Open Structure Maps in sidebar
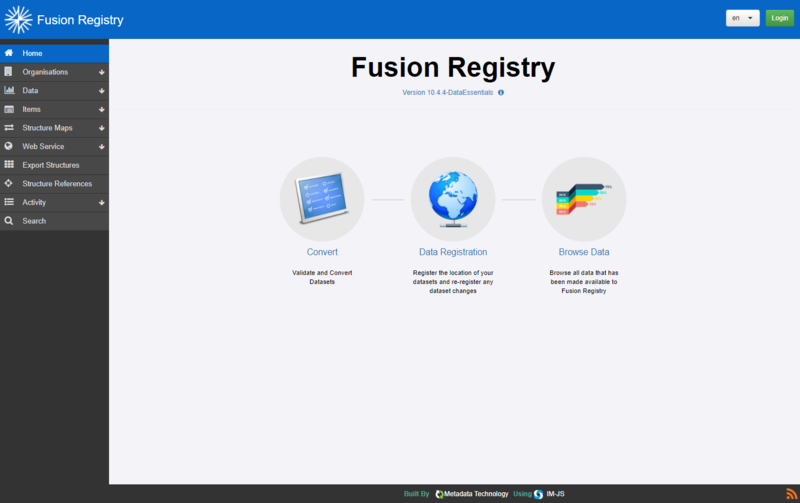Screen dimensions: 800x503 (54, 128)
